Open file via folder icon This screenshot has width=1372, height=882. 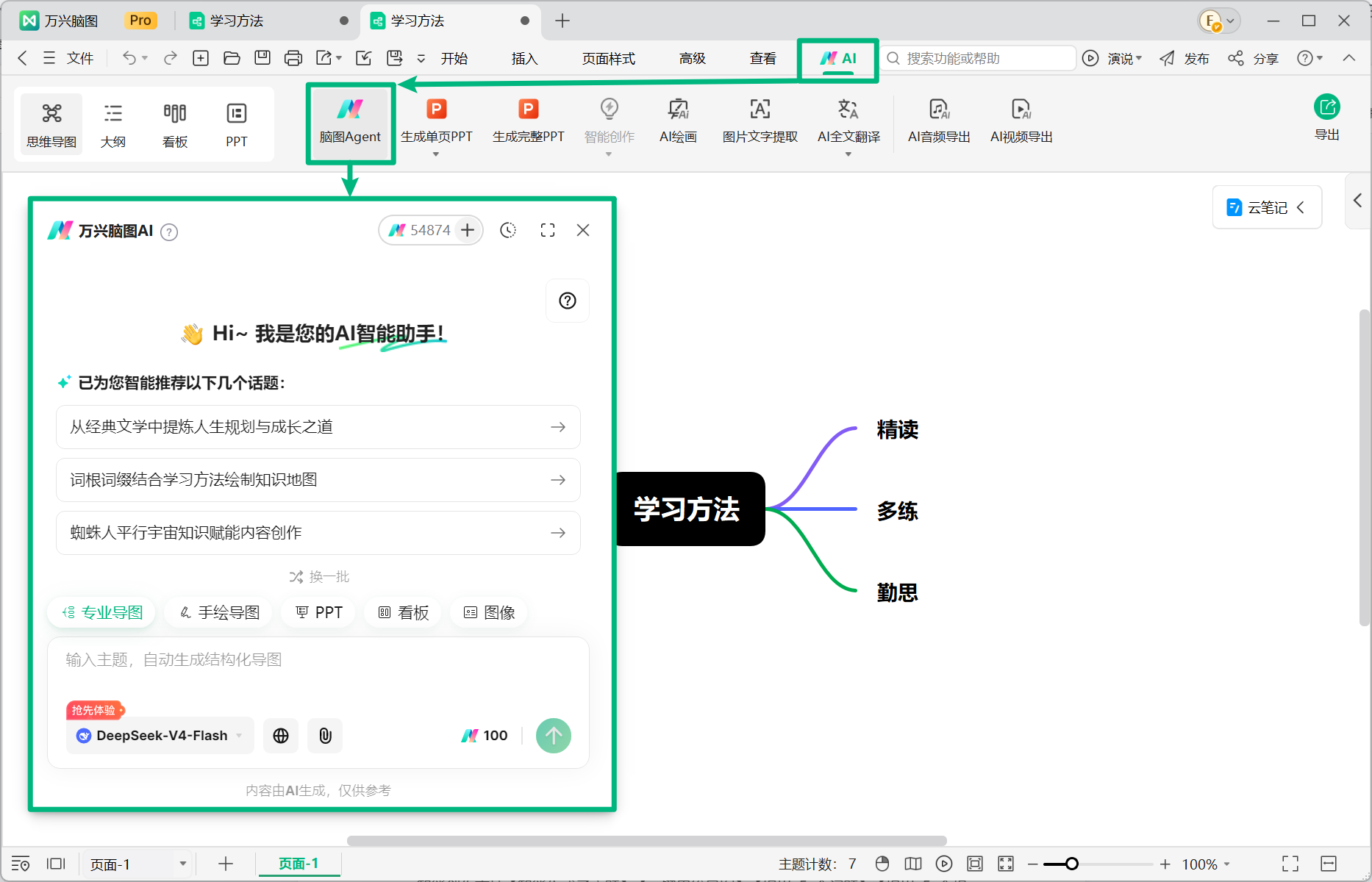click(232, 58)
